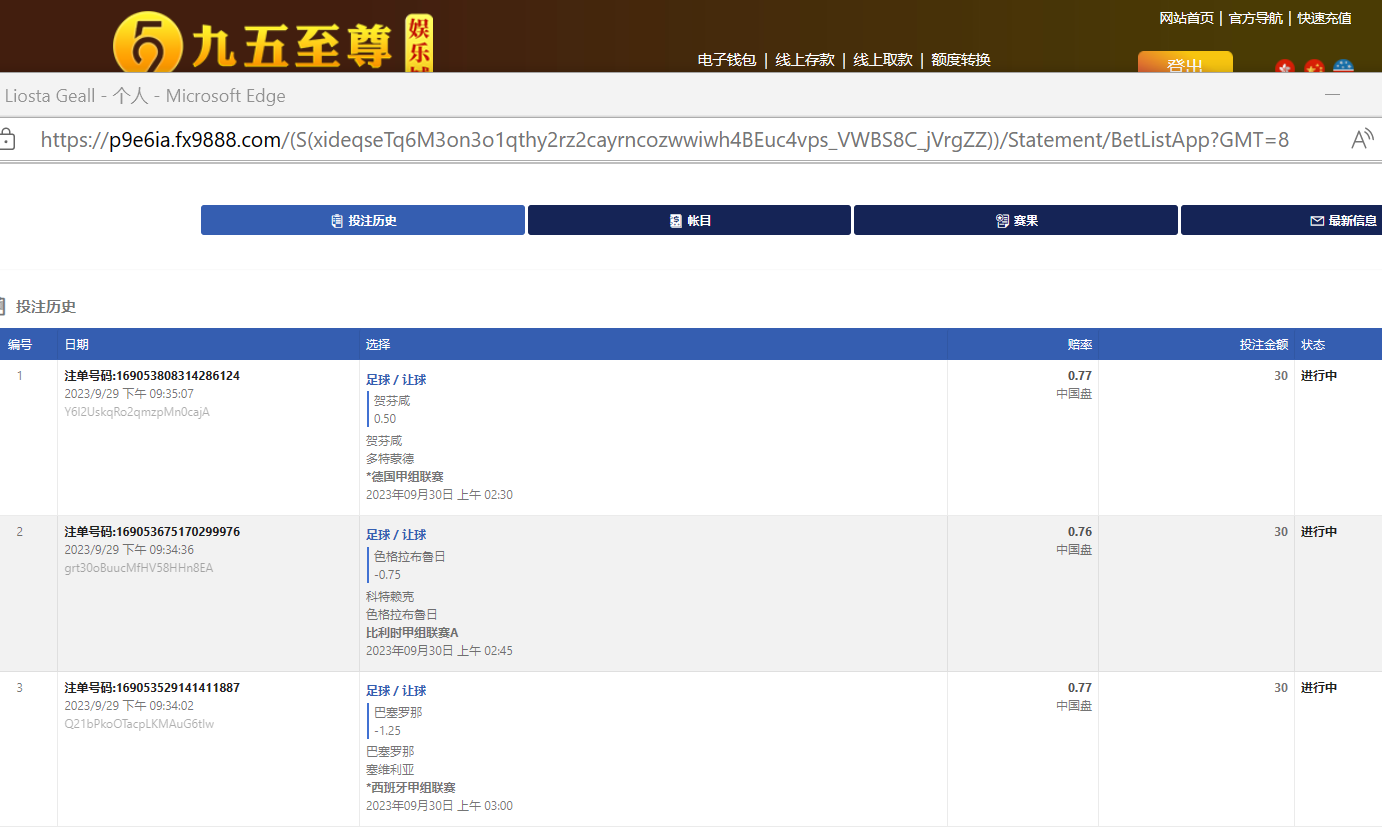Click the 九五至尊 site logo
Screen dimensions: 1382x828
tap(270, 42)
